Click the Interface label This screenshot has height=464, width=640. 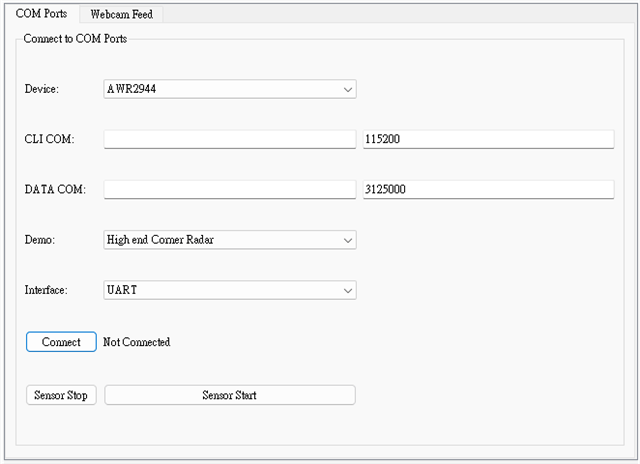tap(47, 291)
